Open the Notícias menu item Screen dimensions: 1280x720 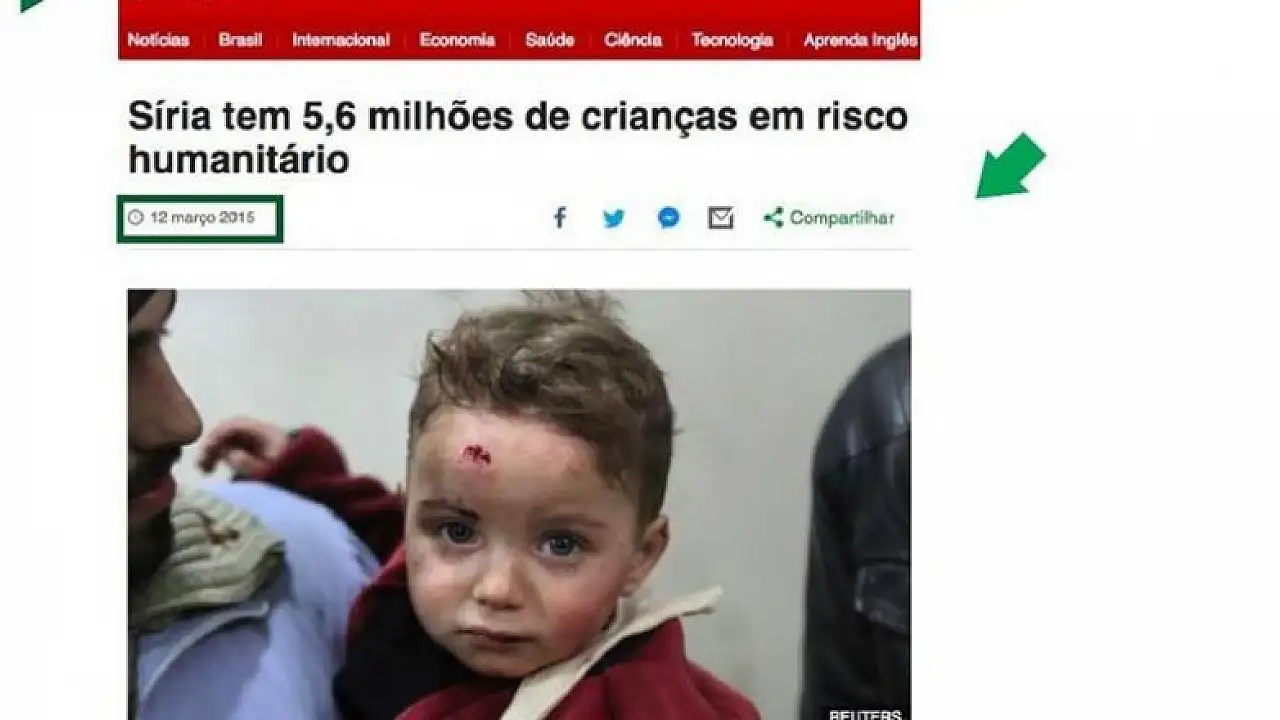(x=158, y=40)
